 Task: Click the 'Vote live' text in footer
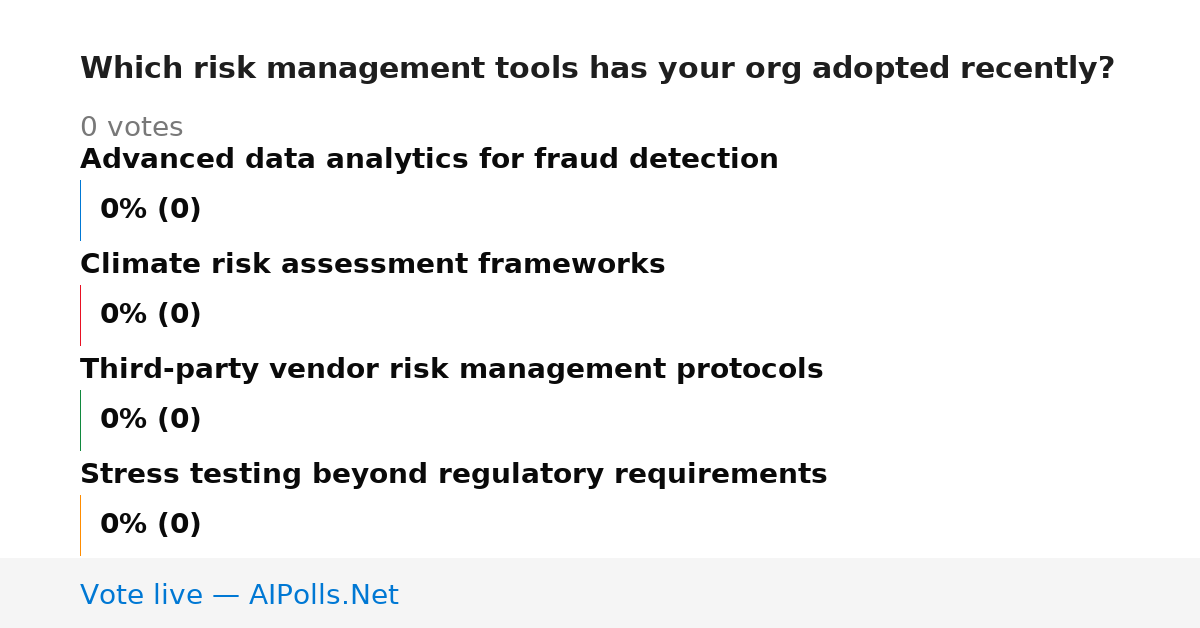pyautogui.click(x=141, y=595)
